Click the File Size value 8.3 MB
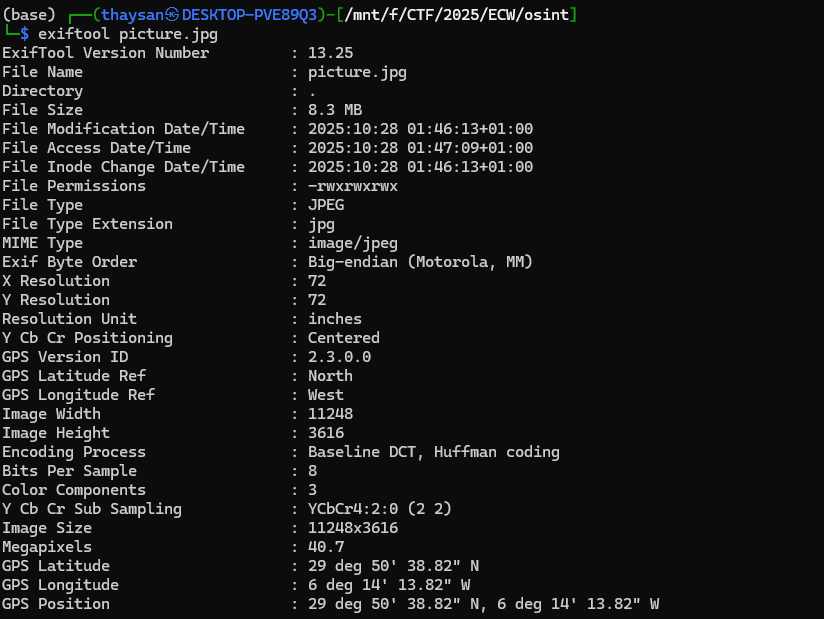 [335, 110]
